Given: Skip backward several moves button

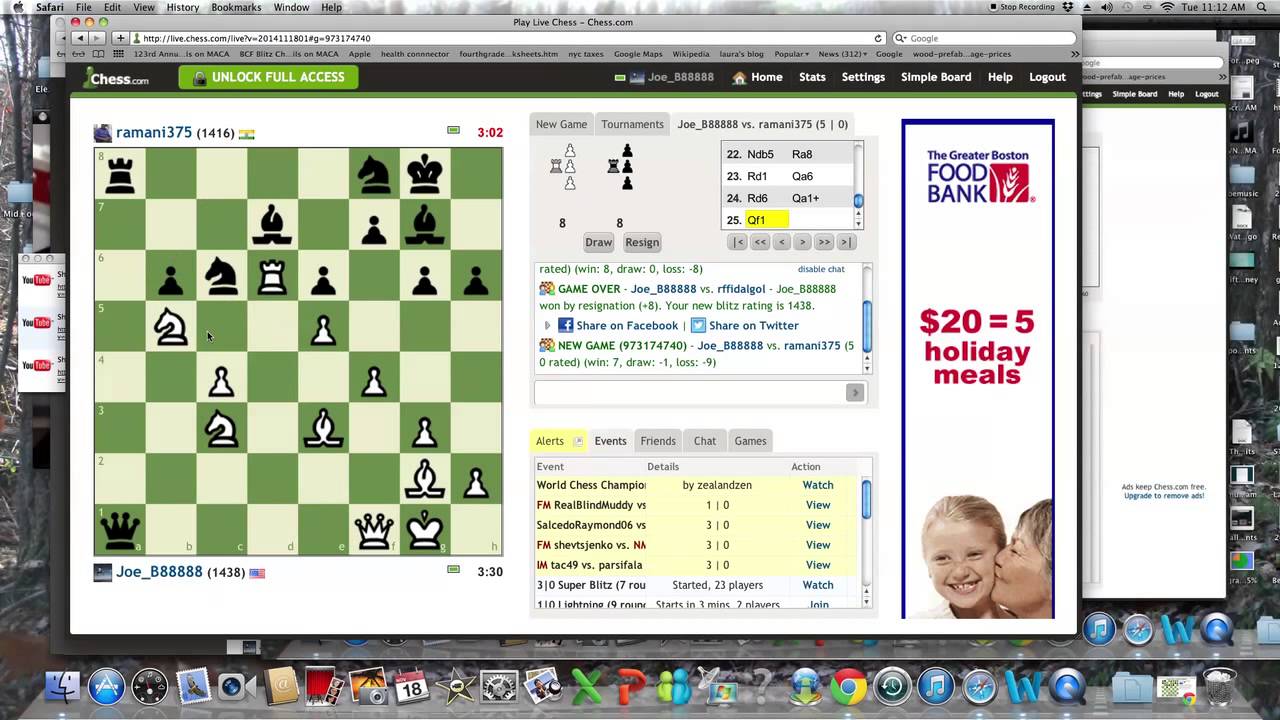Looking at the screenshot, I should click(760, 242).
